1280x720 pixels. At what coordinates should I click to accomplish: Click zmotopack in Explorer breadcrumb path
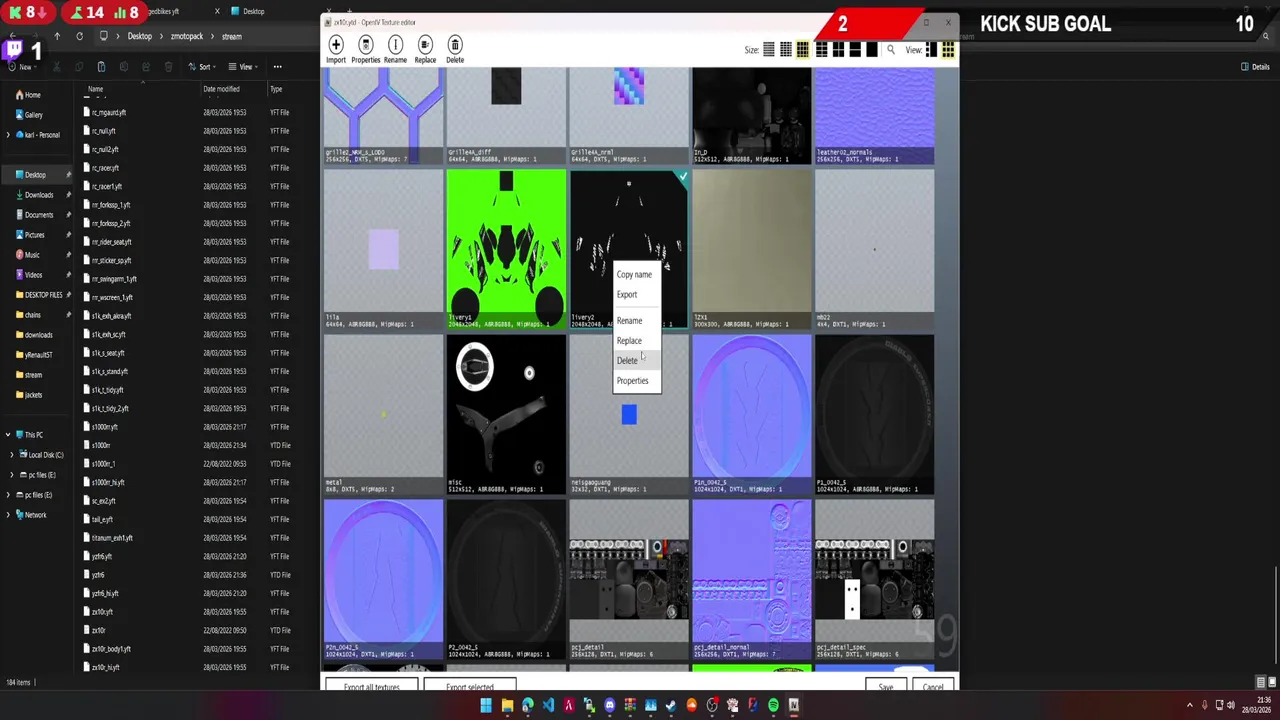pos(187,36)
